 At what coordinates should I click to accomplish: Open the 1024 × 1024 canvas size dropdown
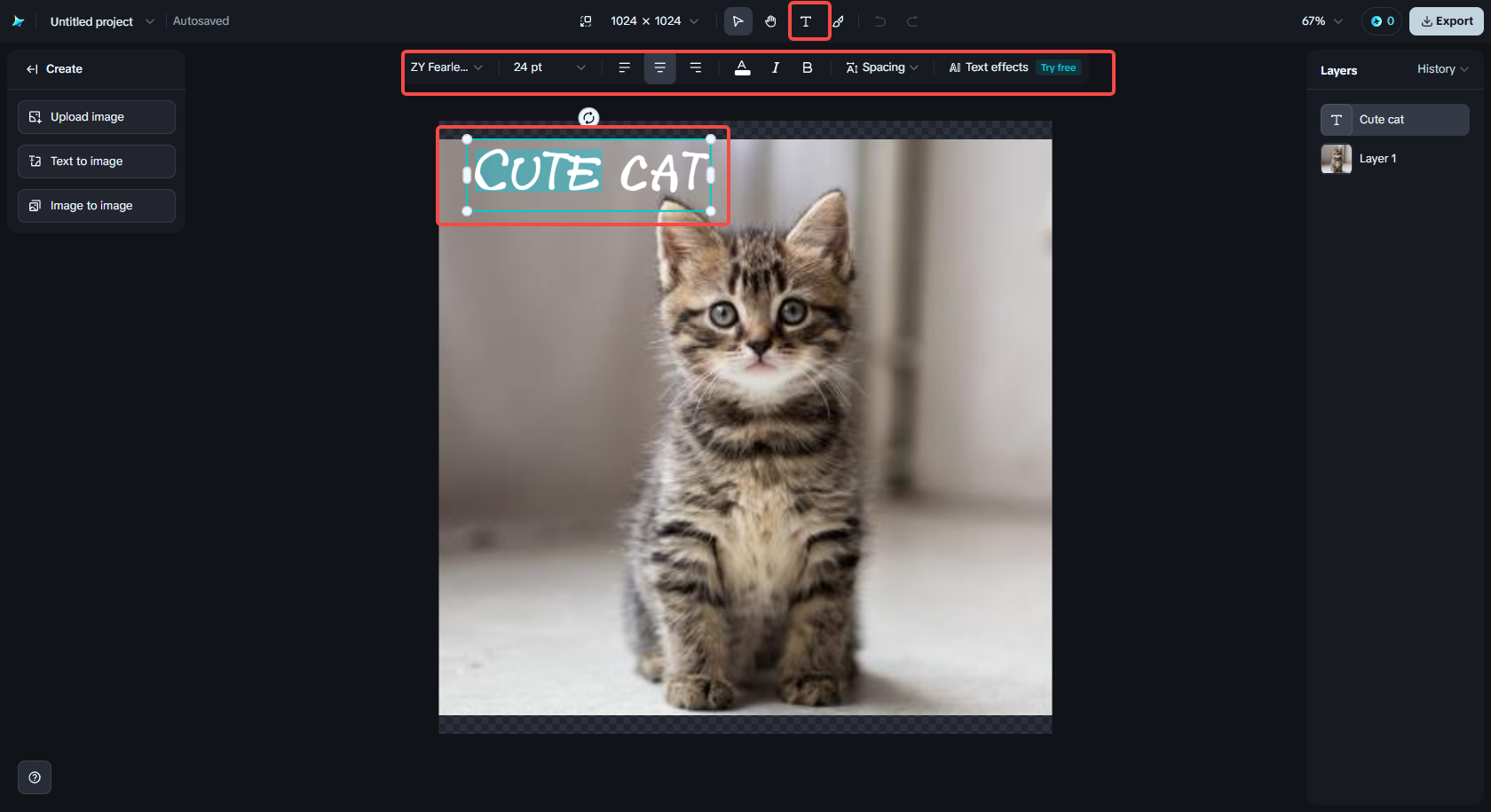click(654, 21)
